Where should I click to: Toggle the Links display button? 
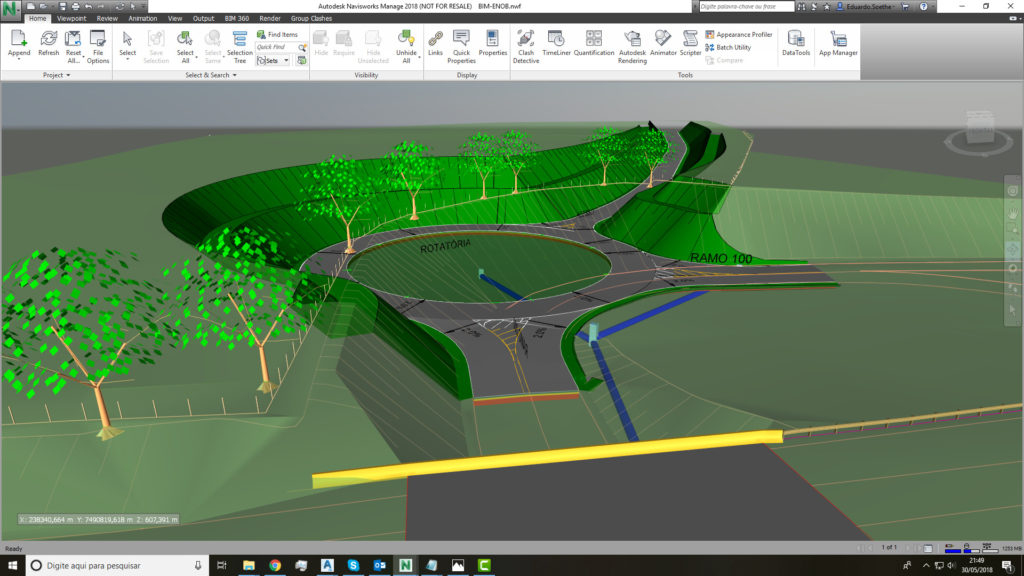tap(436, 43)
